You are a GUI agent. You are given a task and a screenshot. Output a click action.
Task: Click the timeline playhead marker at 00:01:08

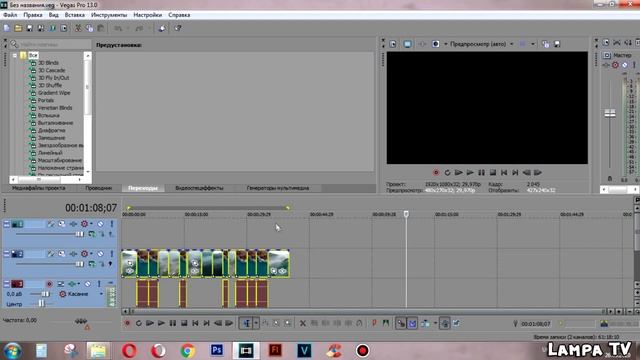(406, 214)
